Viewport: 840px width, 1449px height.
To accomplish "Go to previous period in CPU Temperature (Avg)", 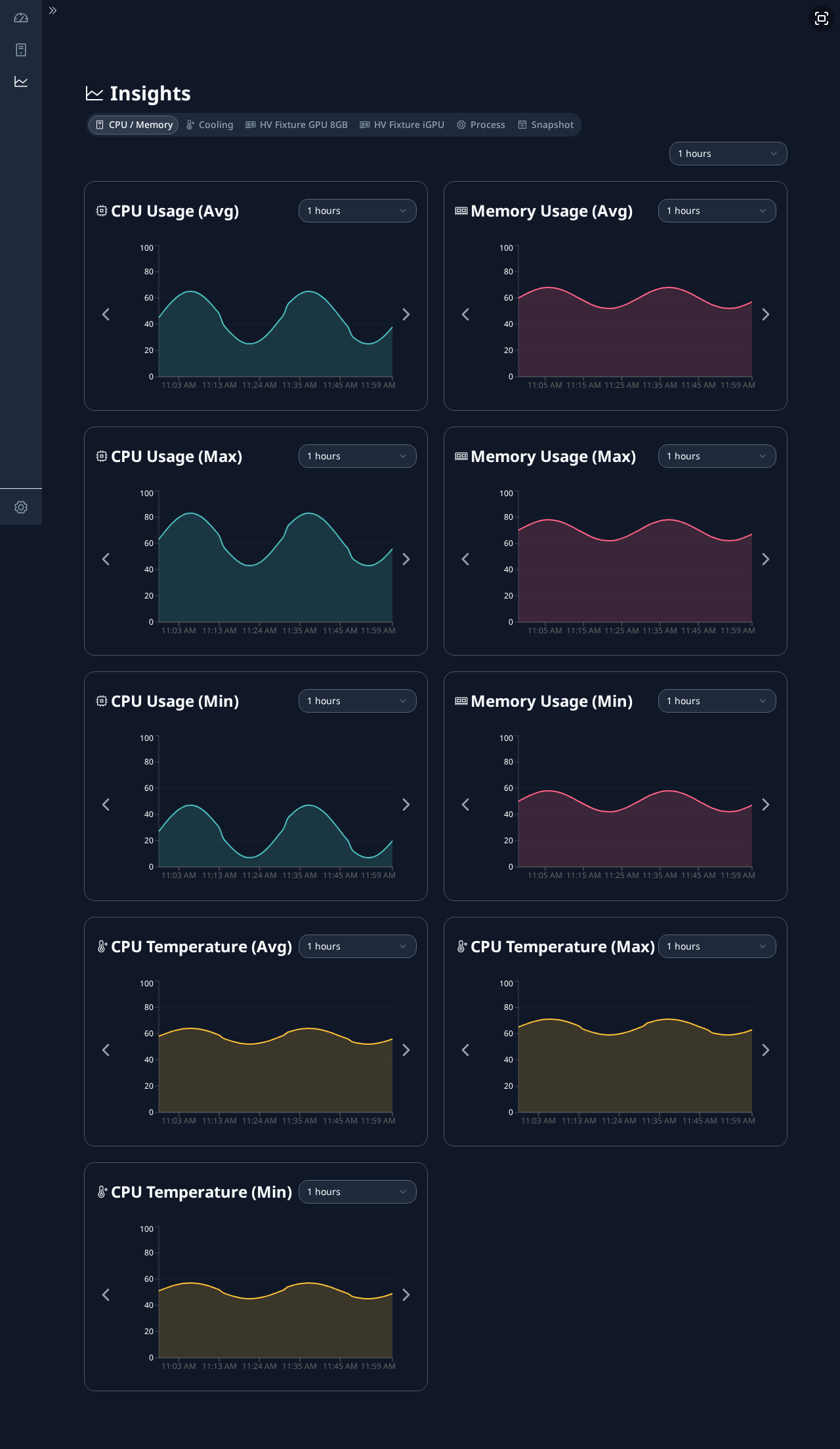I will click(x=106, y=1050).
